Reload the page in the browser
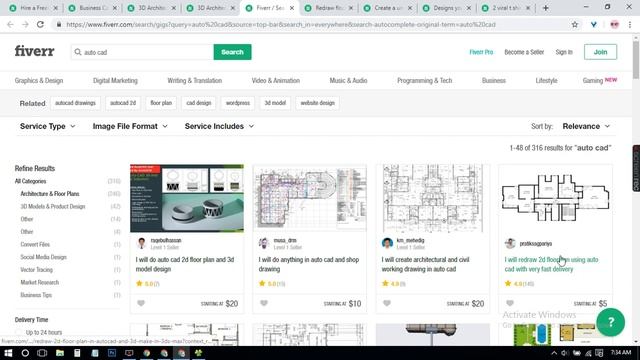Image resolution: width=640 pixels, height=360 pixels. (x=40, y=24)
